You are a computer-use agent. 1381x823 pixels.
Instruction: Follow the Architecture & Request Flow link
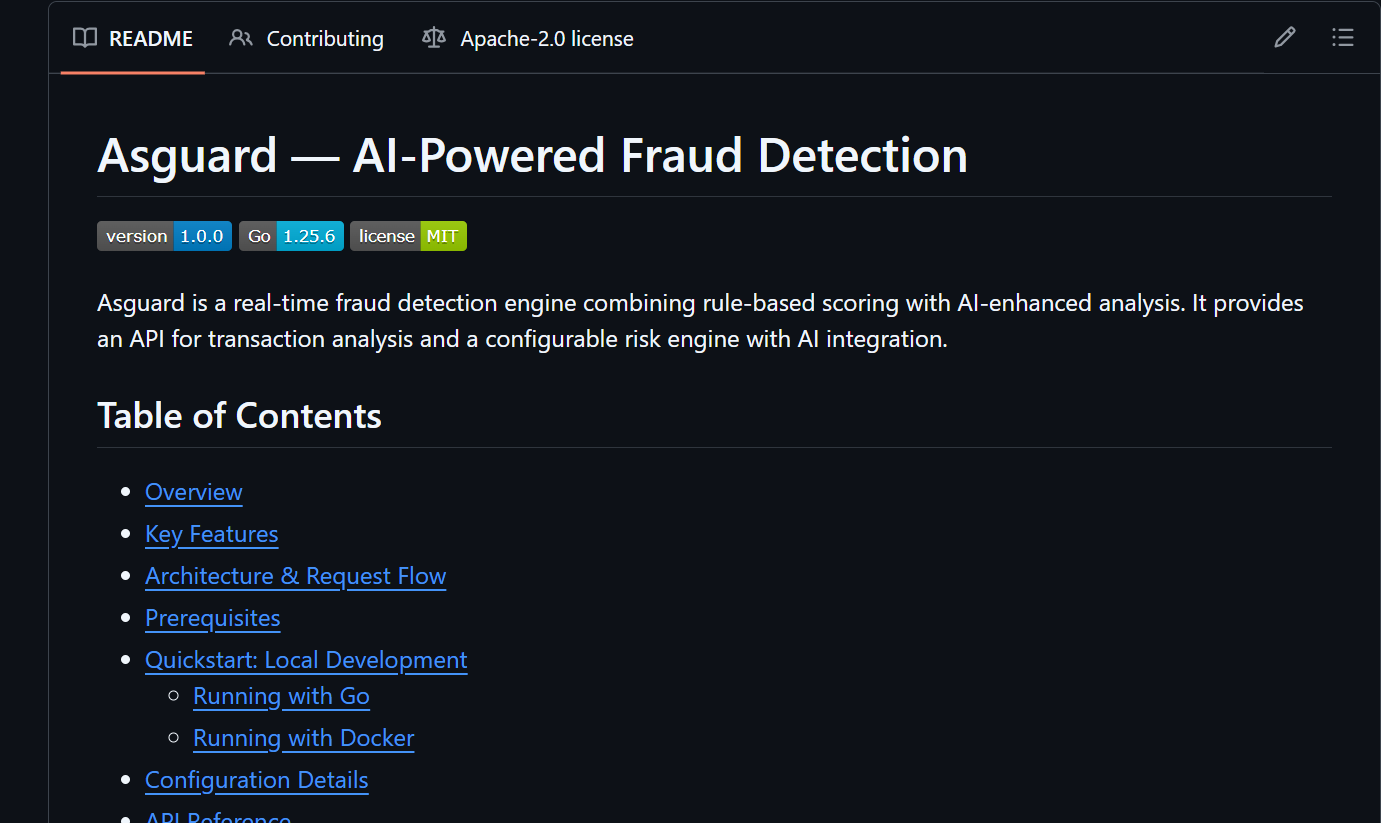[x=295, y=576]
